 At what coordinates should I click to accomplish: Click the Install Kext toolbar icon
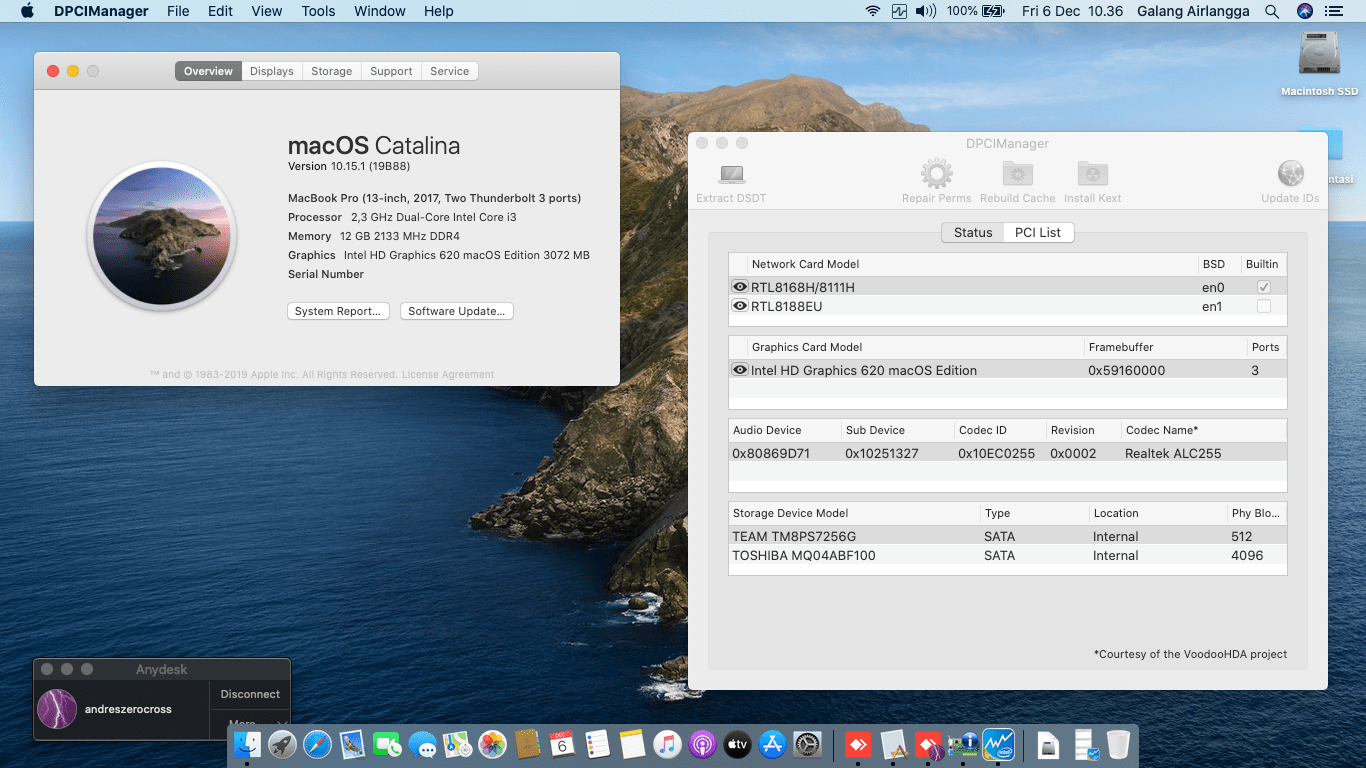pyautogui.click(x=1092, y=174)
